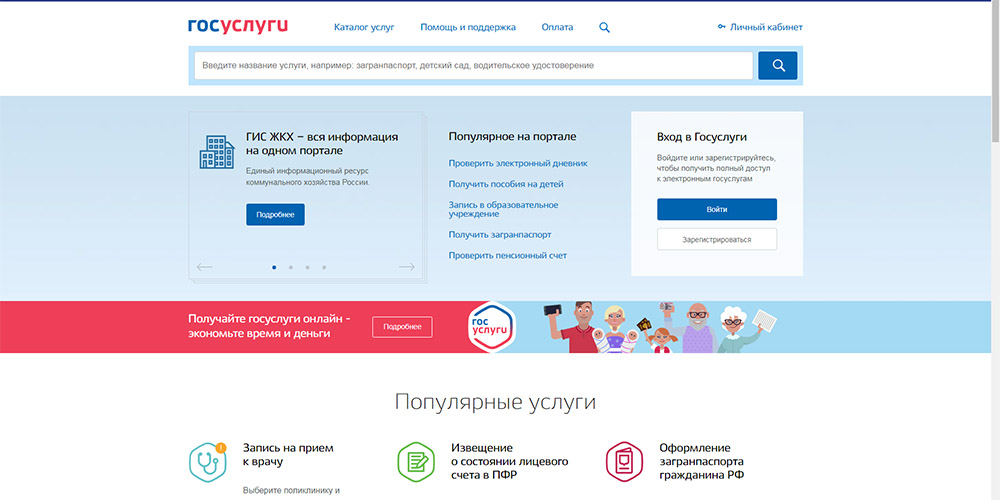Screen dimensions: 1000x500
Task: Click the Войти button
Action: tap(716, 209)
